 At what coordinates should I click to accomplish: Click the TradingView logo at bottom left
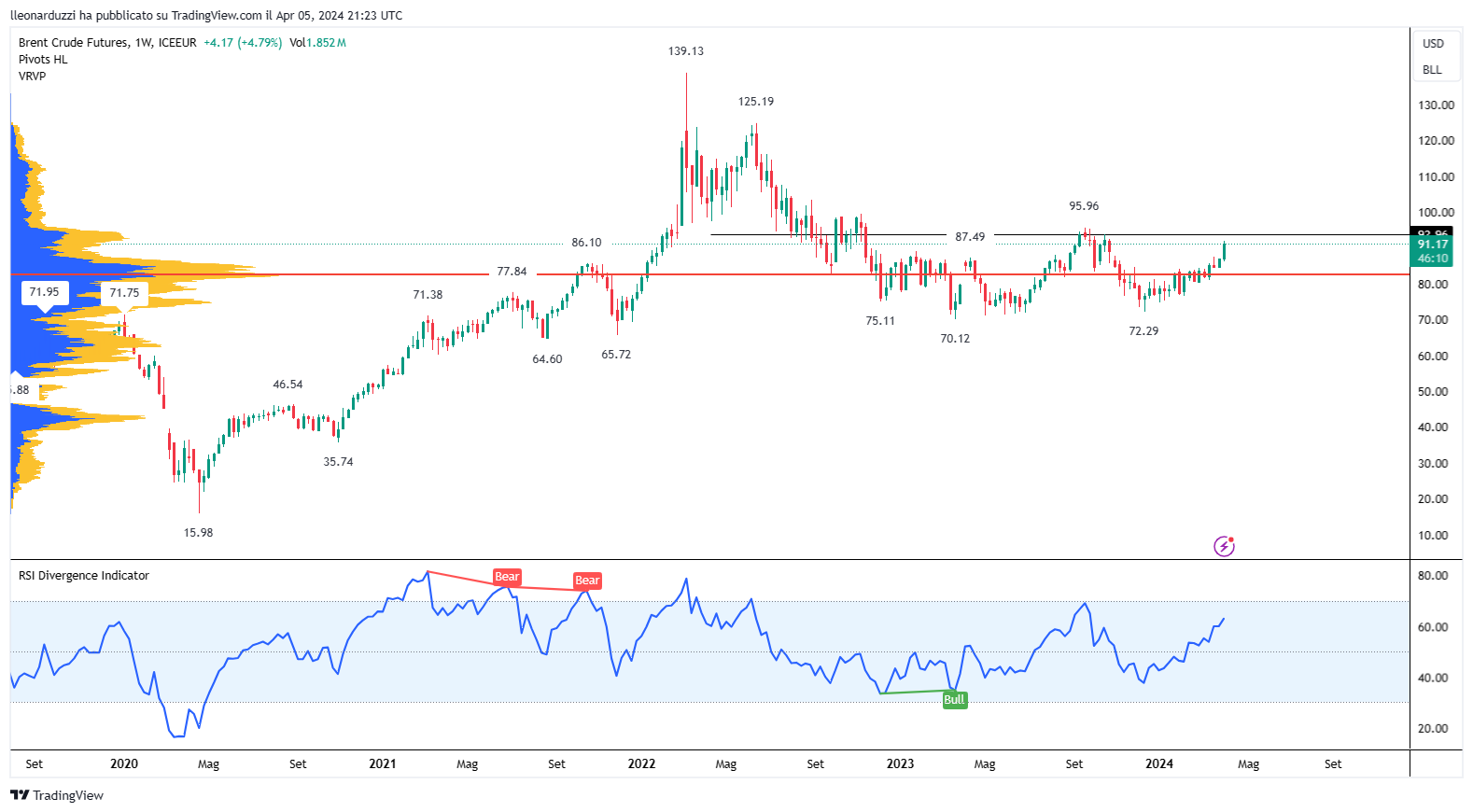57,795
